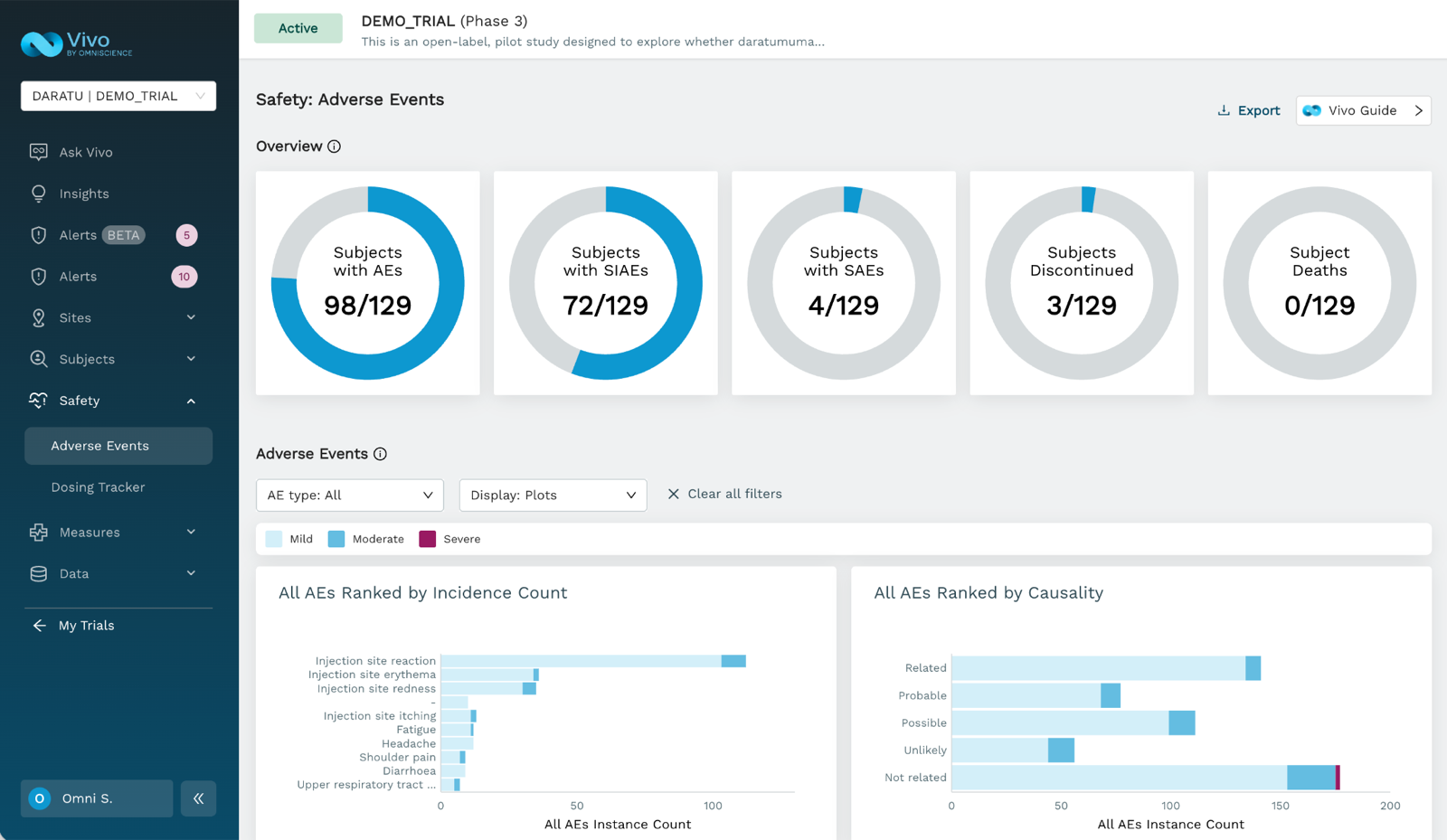Click the Unlikely causality bar
The height and width of the screenshot is (840, 1447).
point(1013,750)
